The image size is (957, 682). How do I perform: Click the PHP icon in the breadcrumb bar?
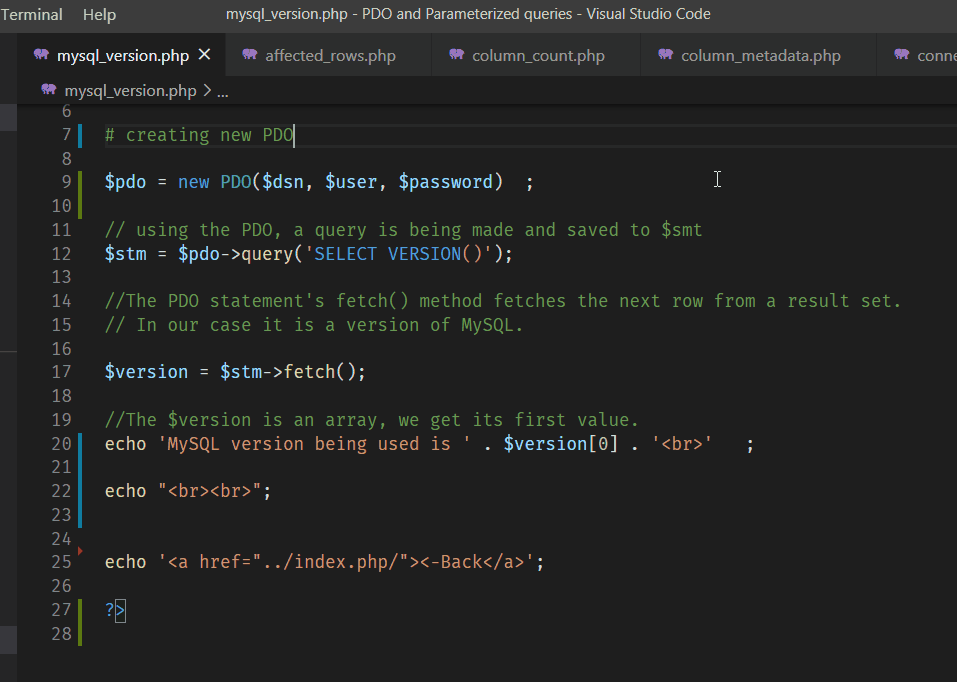(x=49, y=88)
